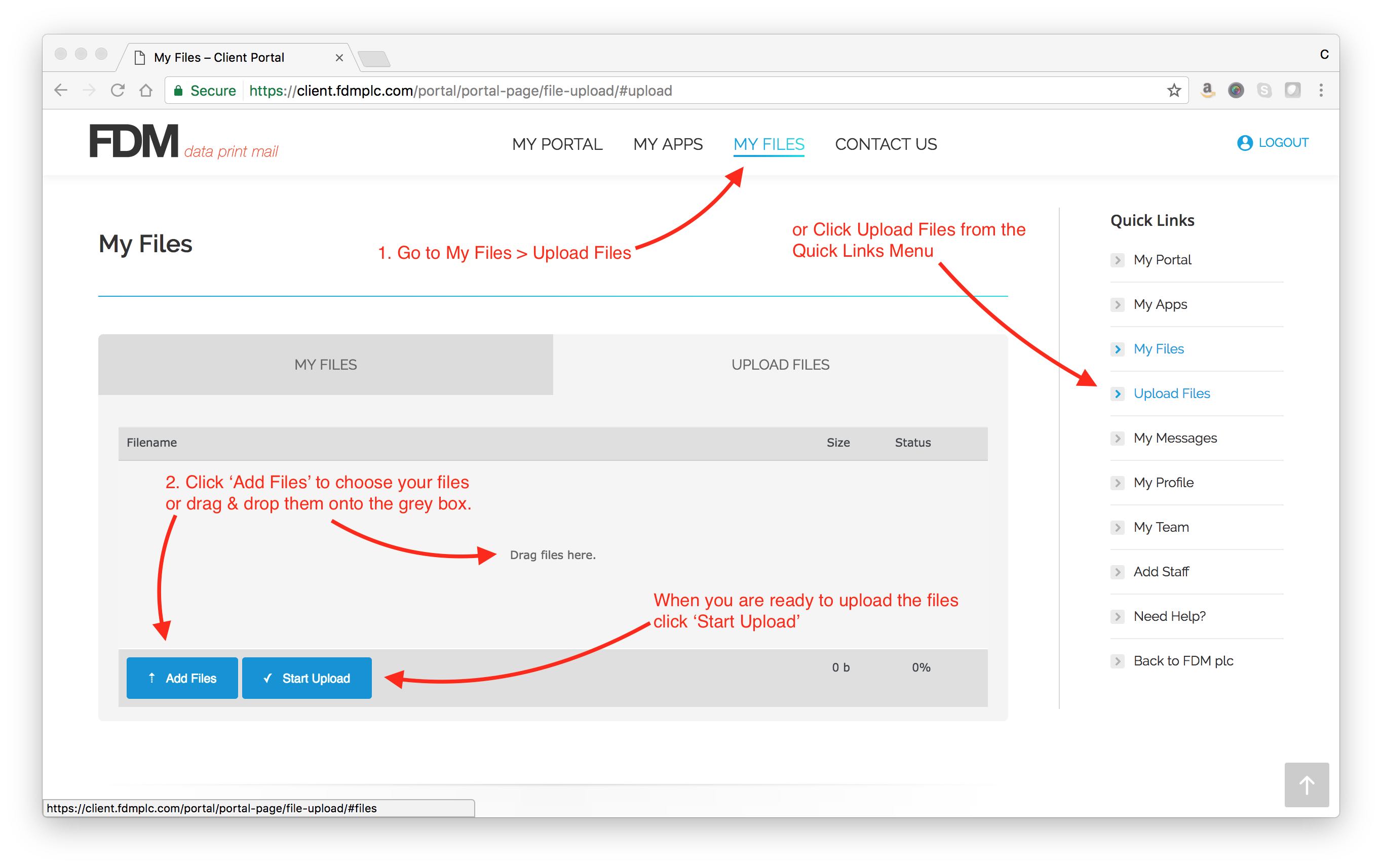Viewport: 1382px width, 868px height.
Task: Click the browser reload icon
Action: tap(118, 90)
